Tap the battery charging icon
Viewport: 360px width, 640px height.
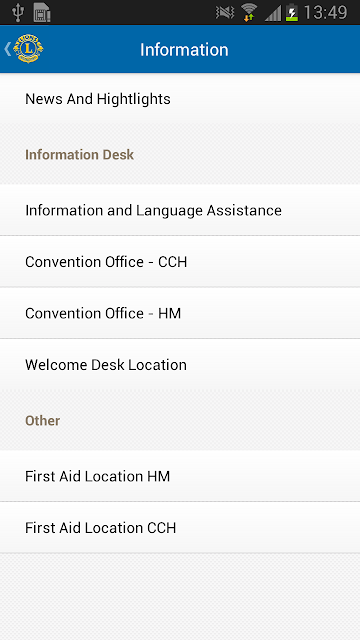(x=291, y=12)
